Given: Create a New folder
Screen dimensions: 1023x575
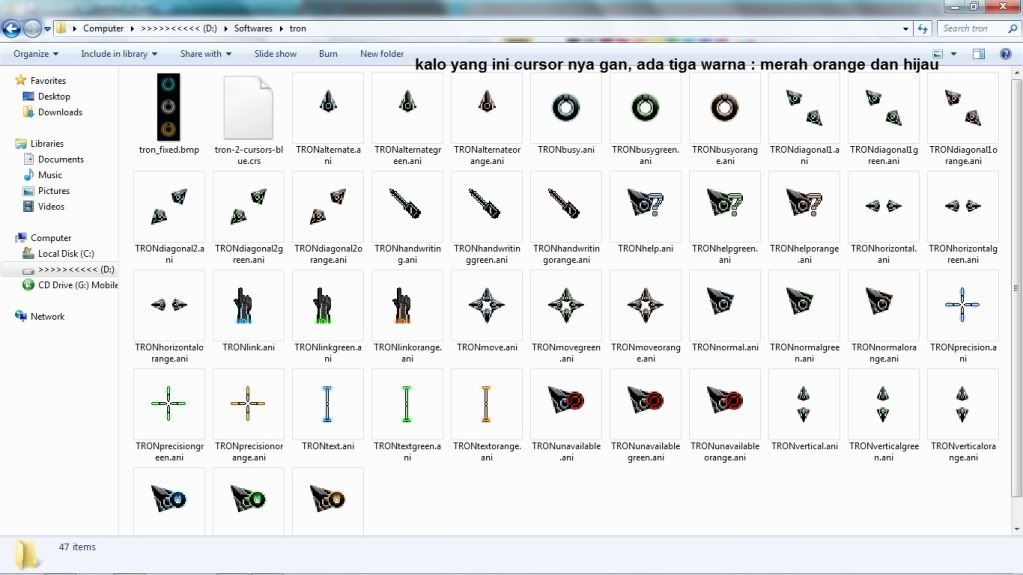Looking at the screenshot, I should tap(382, 54).
